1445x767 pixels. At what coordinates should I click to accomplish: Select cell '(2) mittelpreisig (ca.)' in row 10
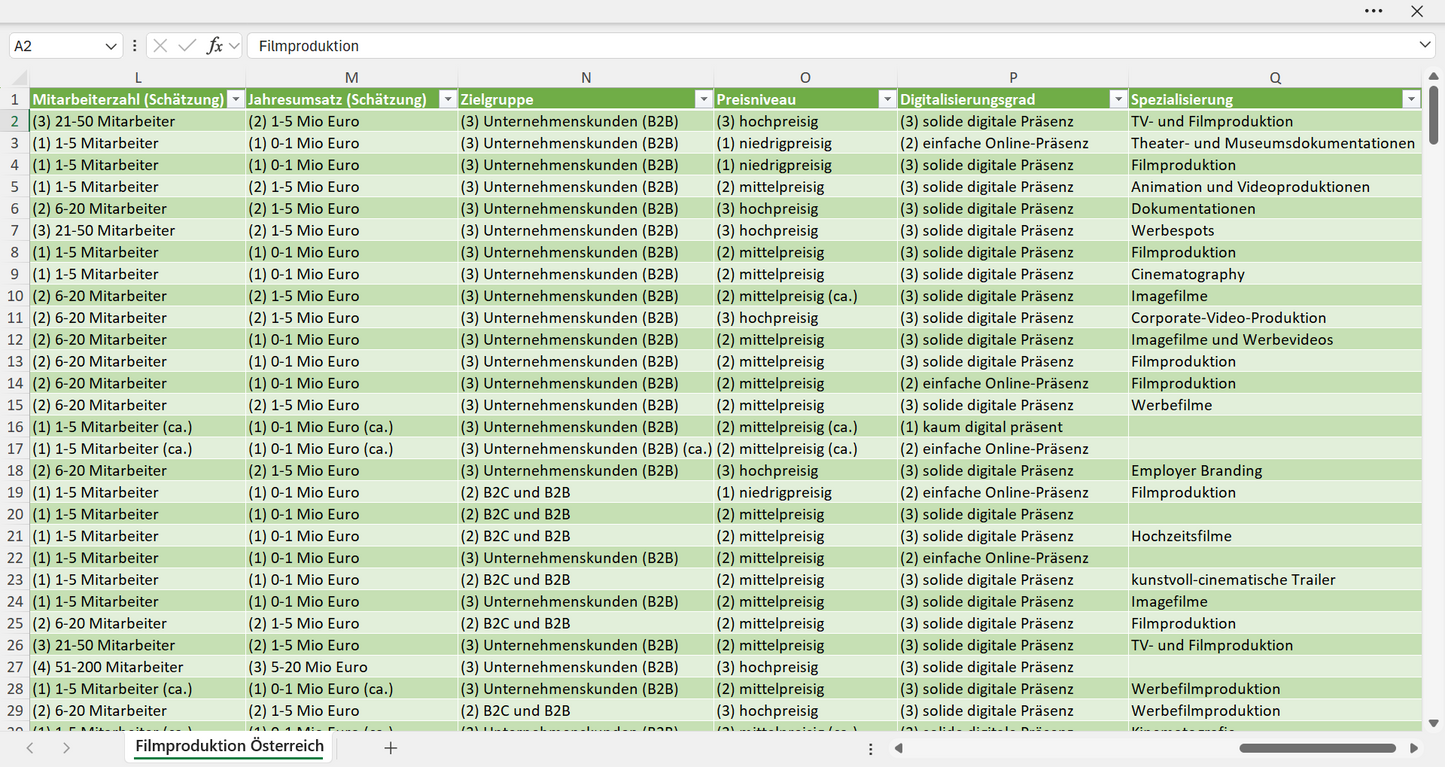pos(806,296)
